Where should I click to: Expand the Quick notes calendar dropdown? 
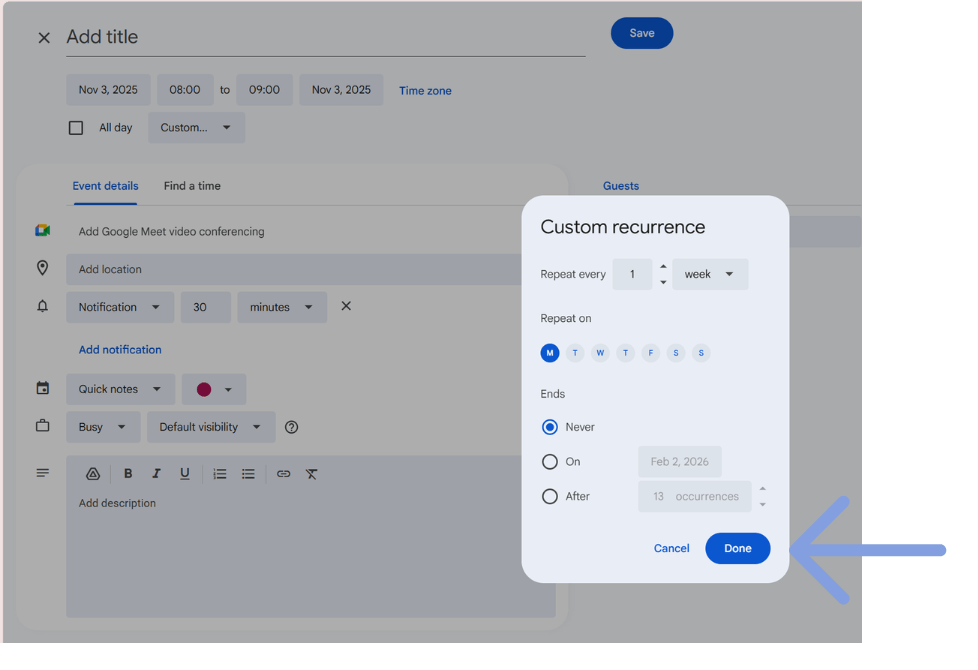pyautogui.click(x=120, y=389)
